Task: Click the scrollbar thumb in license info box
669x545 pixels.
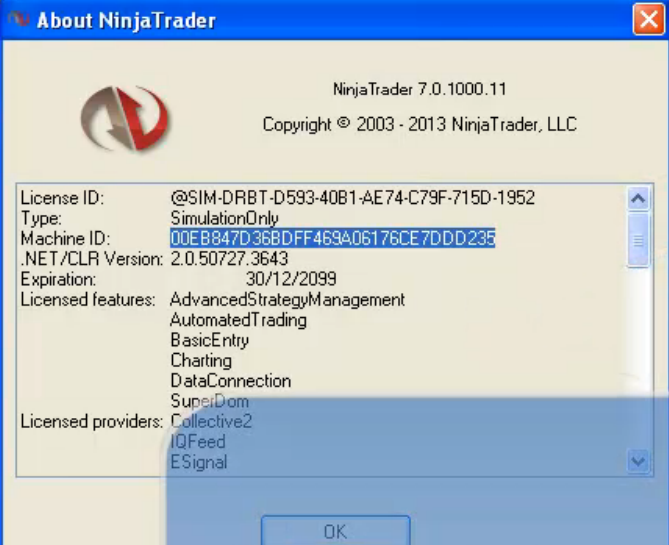Action: (638, 240)
